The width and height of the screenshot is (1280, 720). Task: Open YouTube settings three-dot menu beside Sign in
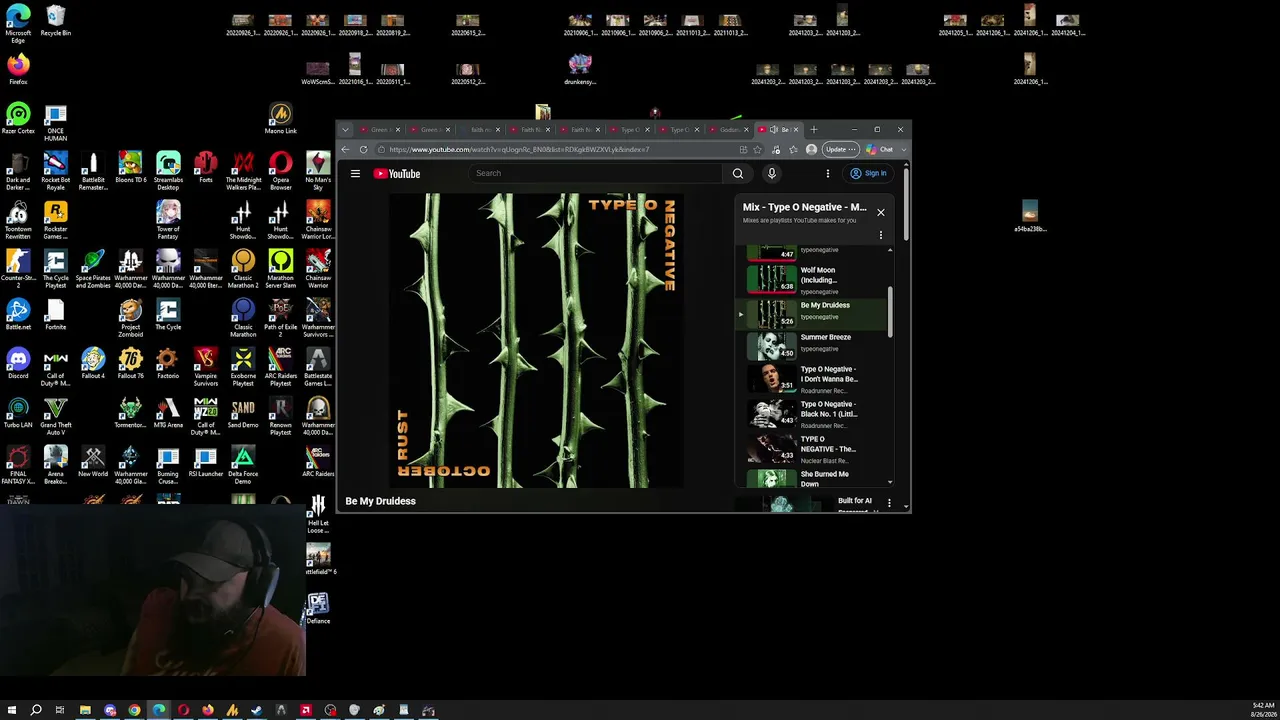tap(828, 173)
